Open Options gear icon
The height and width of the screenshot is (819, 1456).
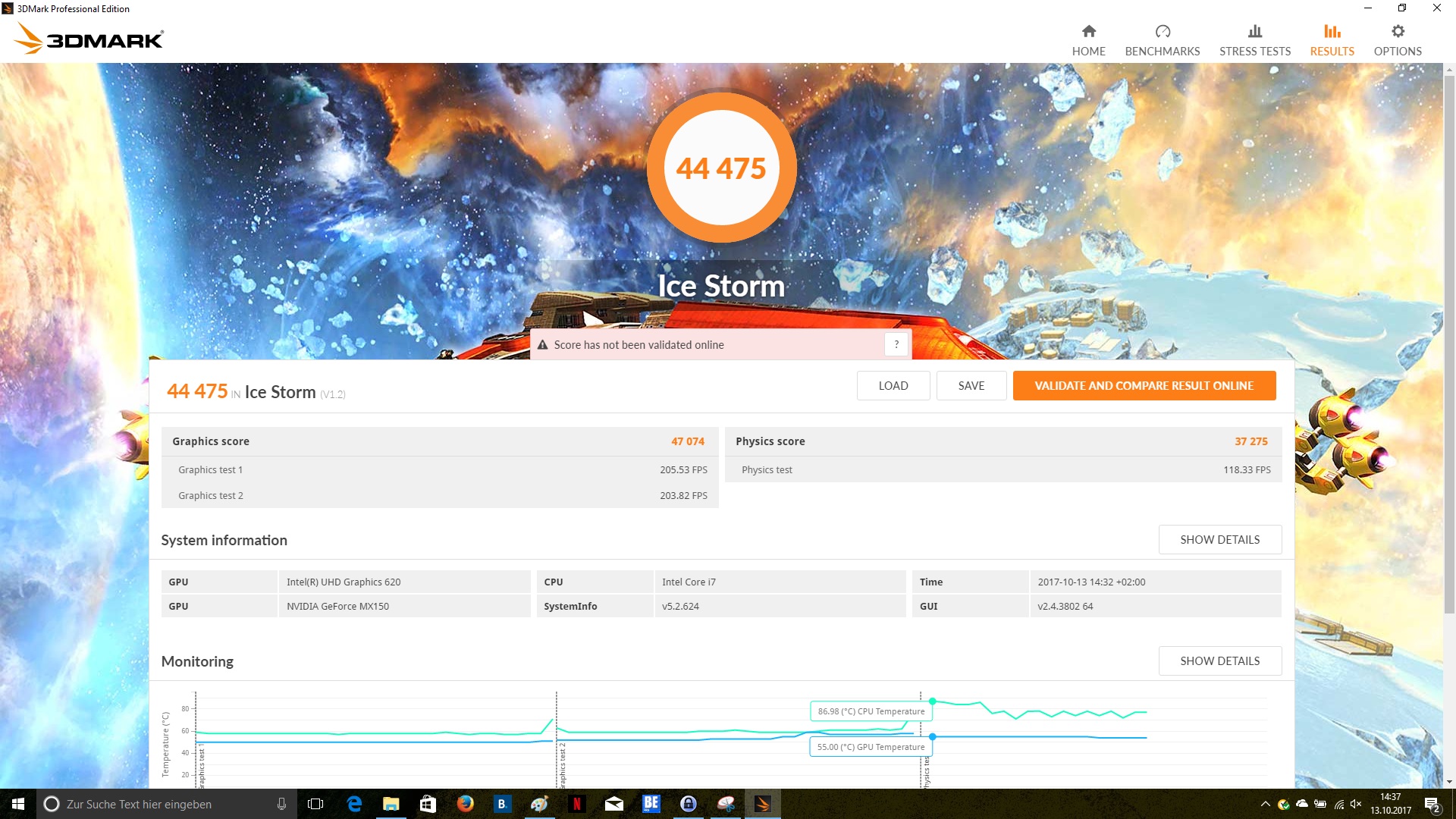pos(1397,32)
